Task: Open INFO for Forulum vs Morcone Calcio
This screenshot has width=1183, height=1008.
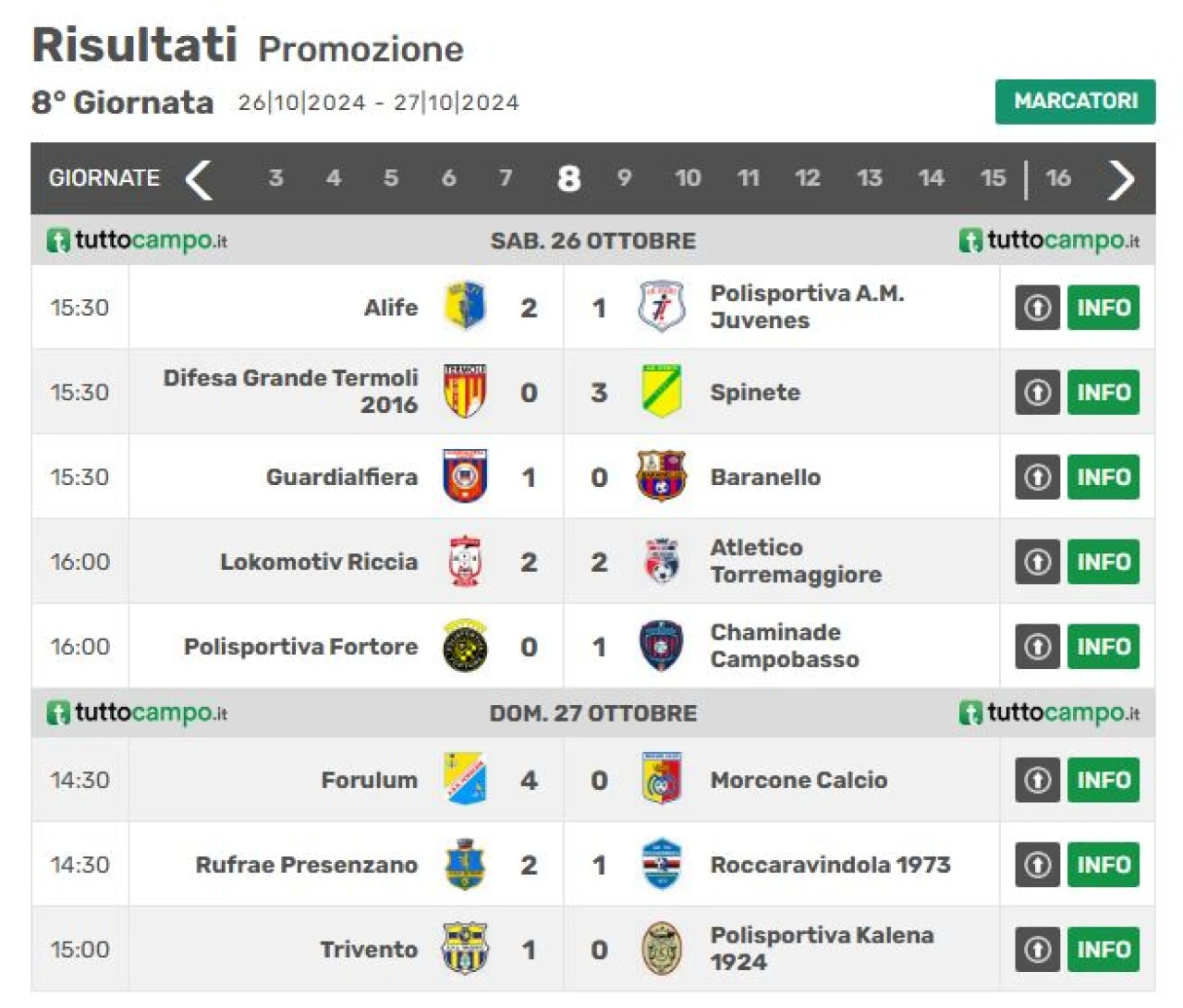Action: pyautogui.click(x=1104, y=779)
